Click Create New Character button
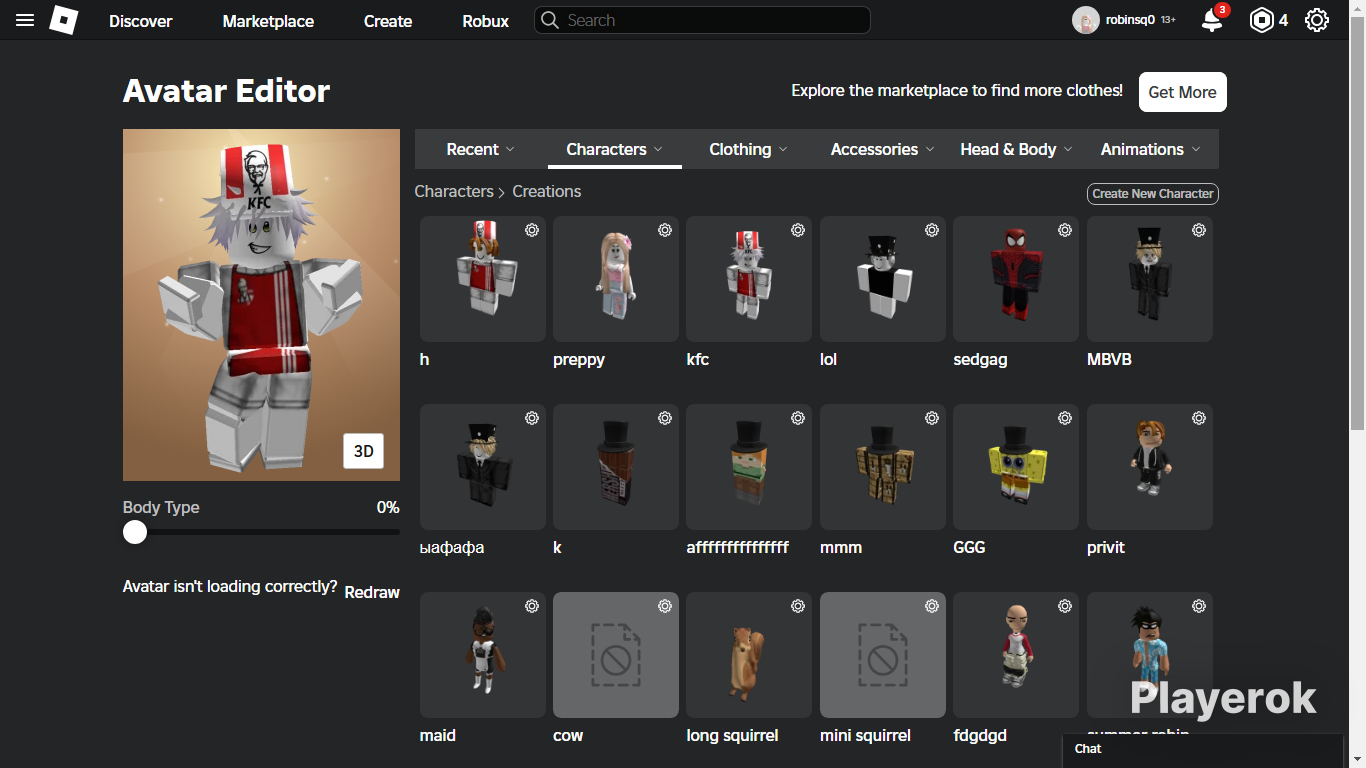 click(1153, 194)
